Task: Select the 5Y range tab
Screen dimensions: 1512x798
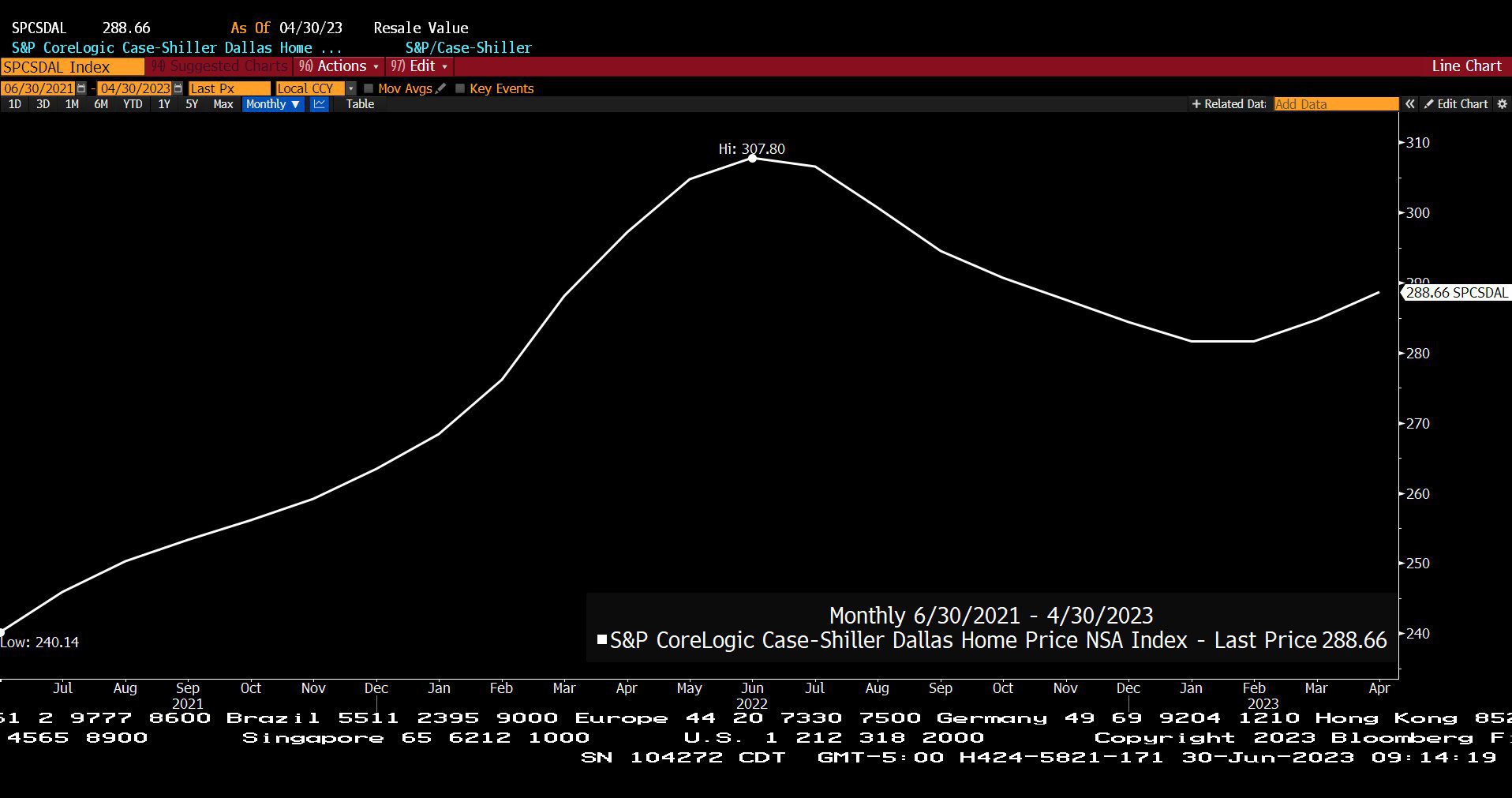Action: coord(192,104)
